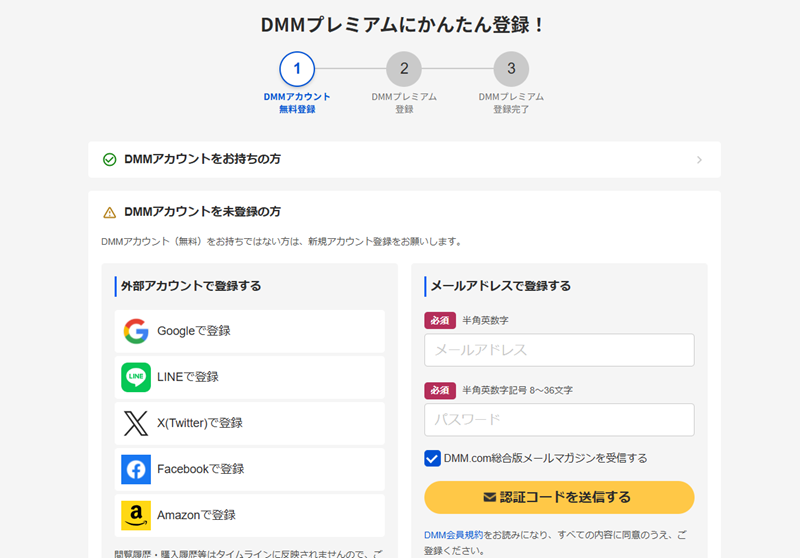Click the DMMアカウントを未登録の方 heading text

tap(203, 212)
